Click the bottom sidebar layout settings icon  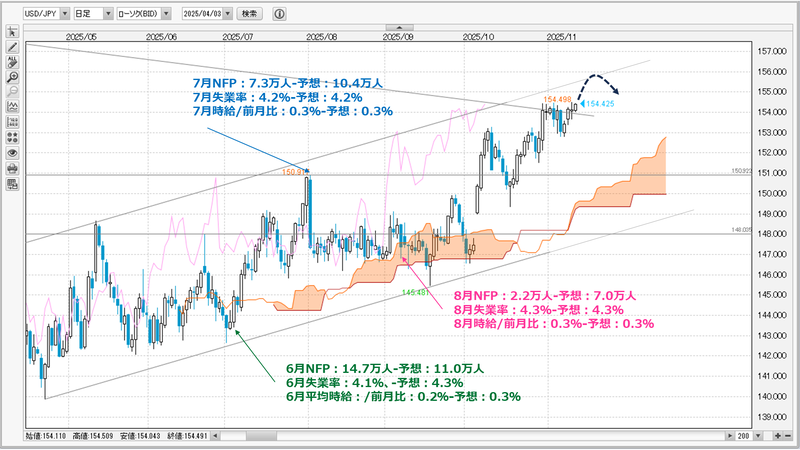pos(12,184)
